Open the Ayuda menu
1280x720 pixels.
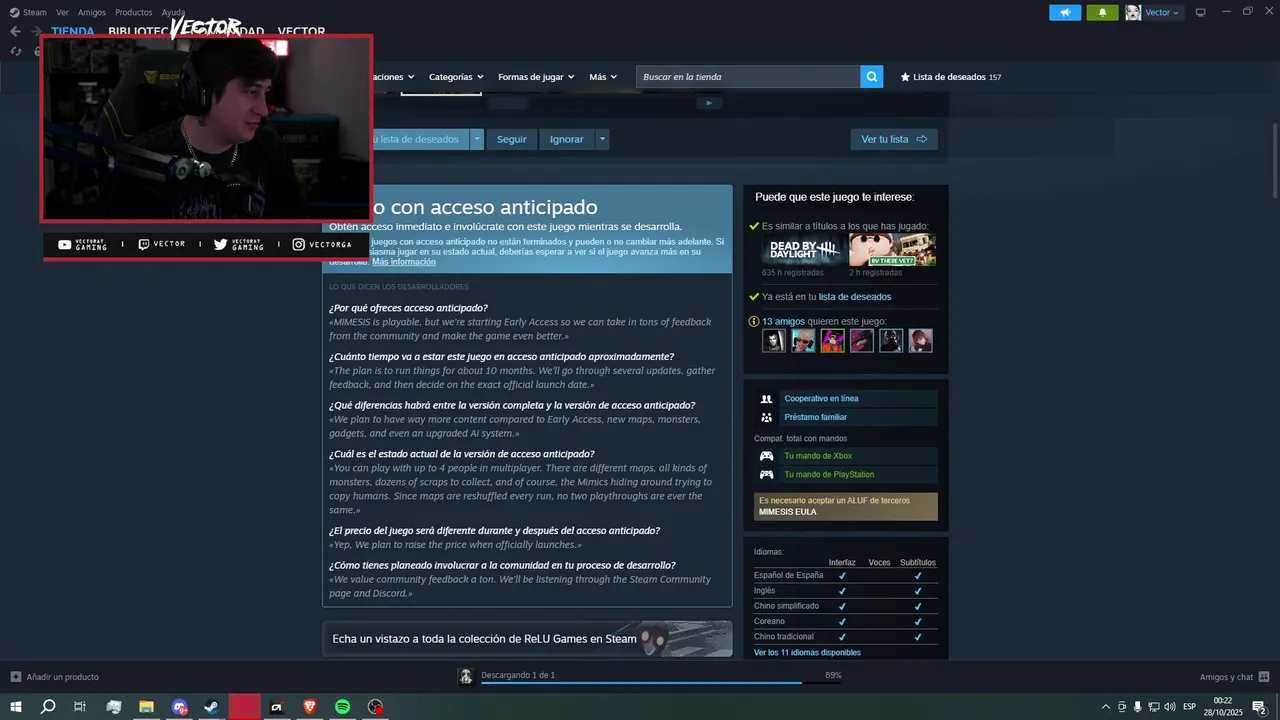pyautogui.click(x=173, y=13)
